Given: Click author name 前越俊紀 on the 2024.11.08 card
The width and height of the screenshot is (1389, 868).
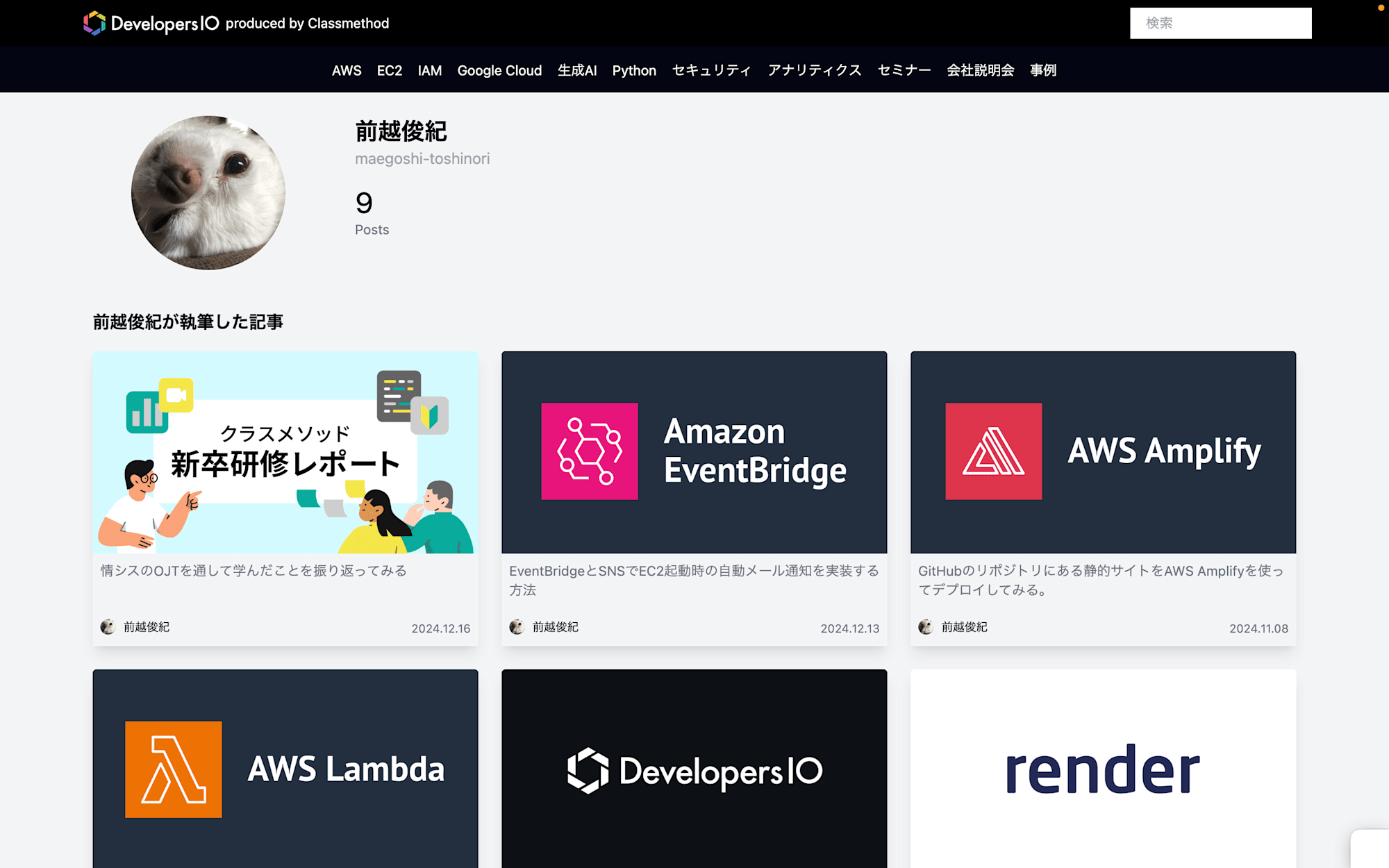Looking at the screenshot, I should (x=965, y=627).
